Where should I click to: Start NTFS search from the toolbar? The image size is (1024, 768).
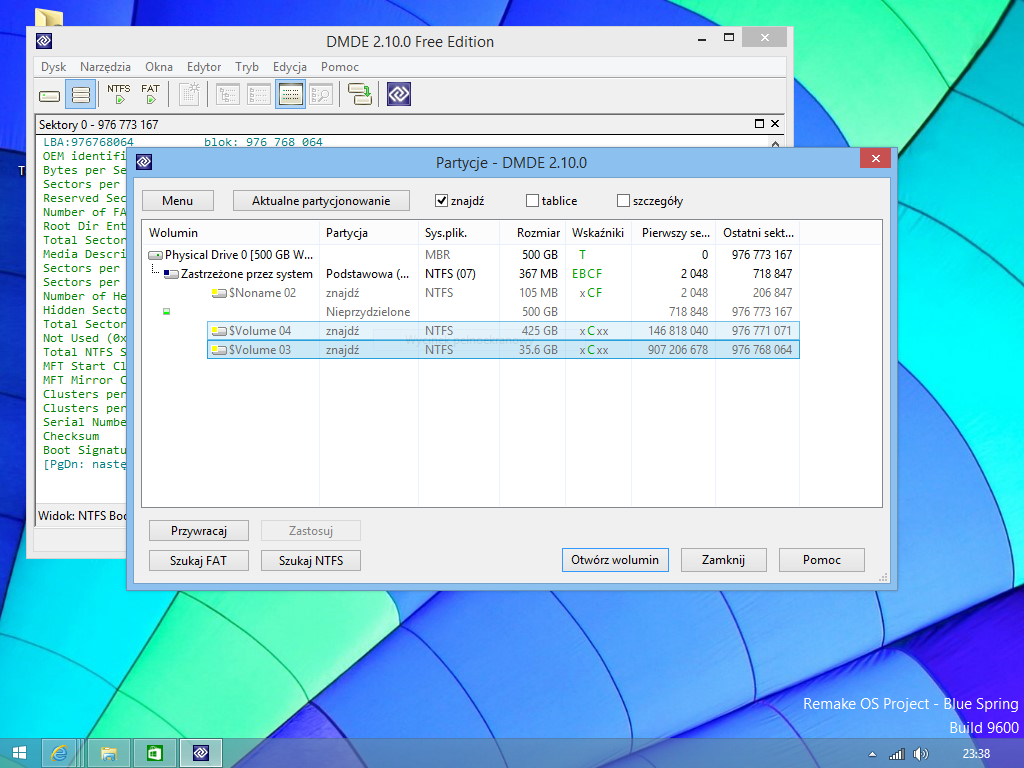click(x=119, y=94)
